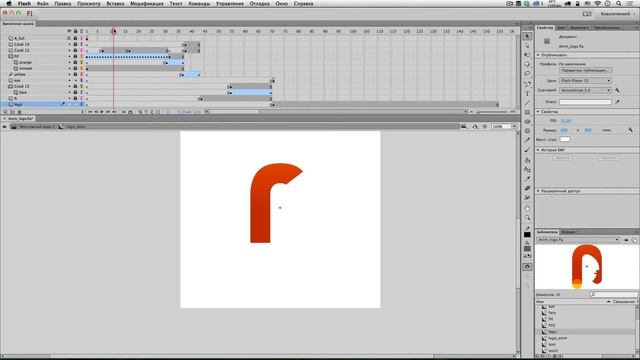Open the Flash application menu
Screen dimensions: 640x360
24,3
